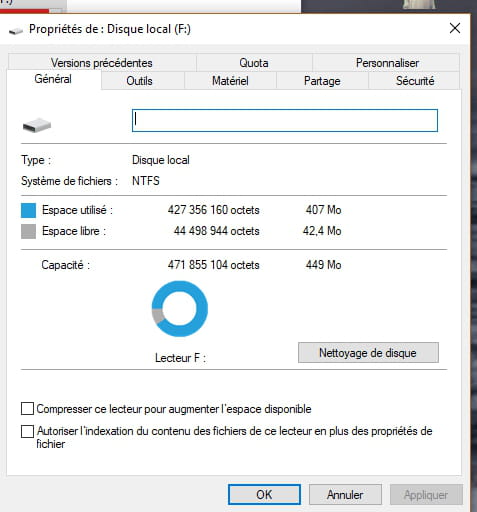Go to the Partage tab

point(322,81)
